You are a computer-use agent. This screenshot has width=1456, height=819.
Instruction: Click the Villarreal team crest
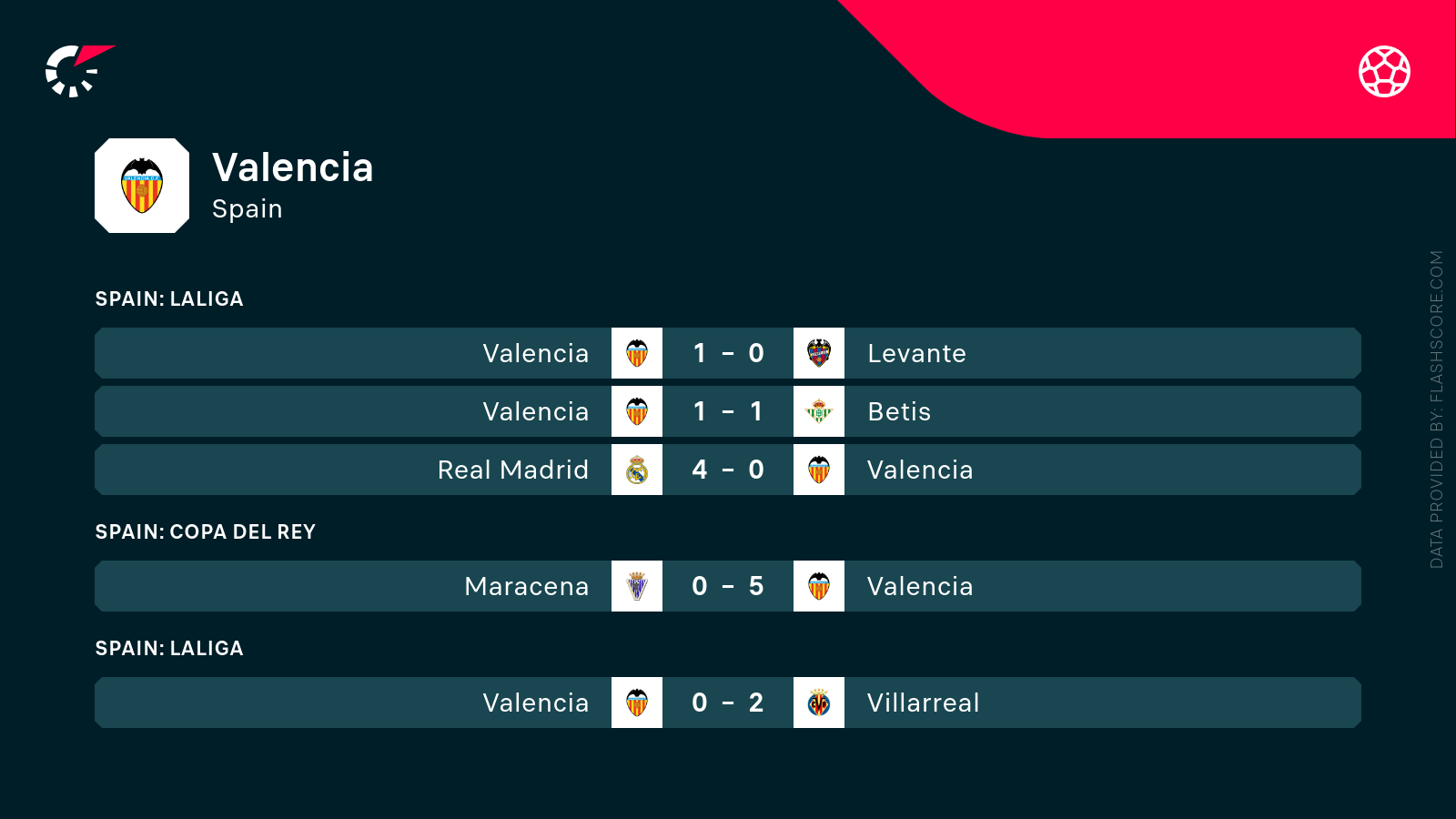coord(819,703)
